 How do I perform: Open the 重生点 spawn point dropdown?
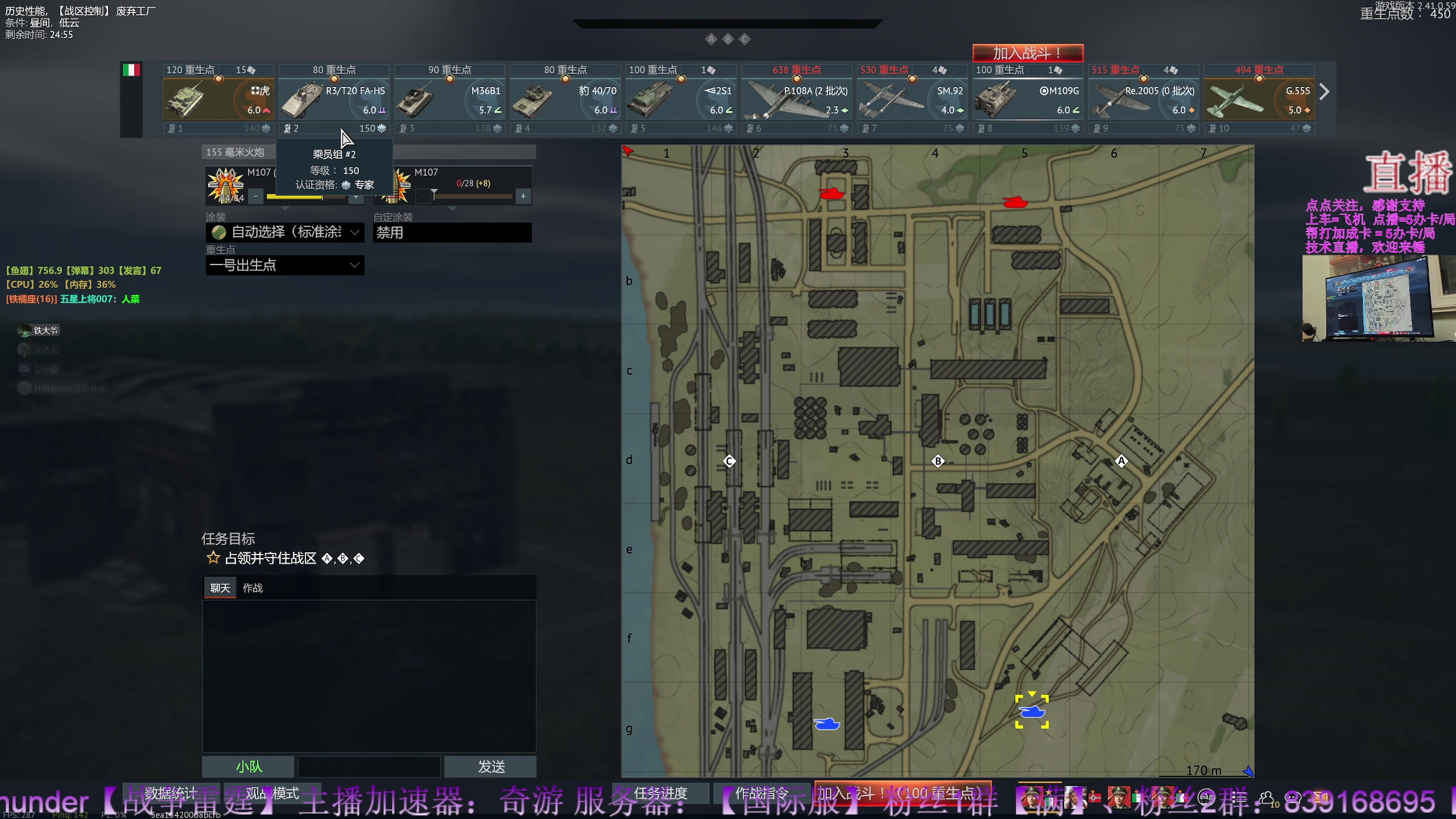pos(285,265)
